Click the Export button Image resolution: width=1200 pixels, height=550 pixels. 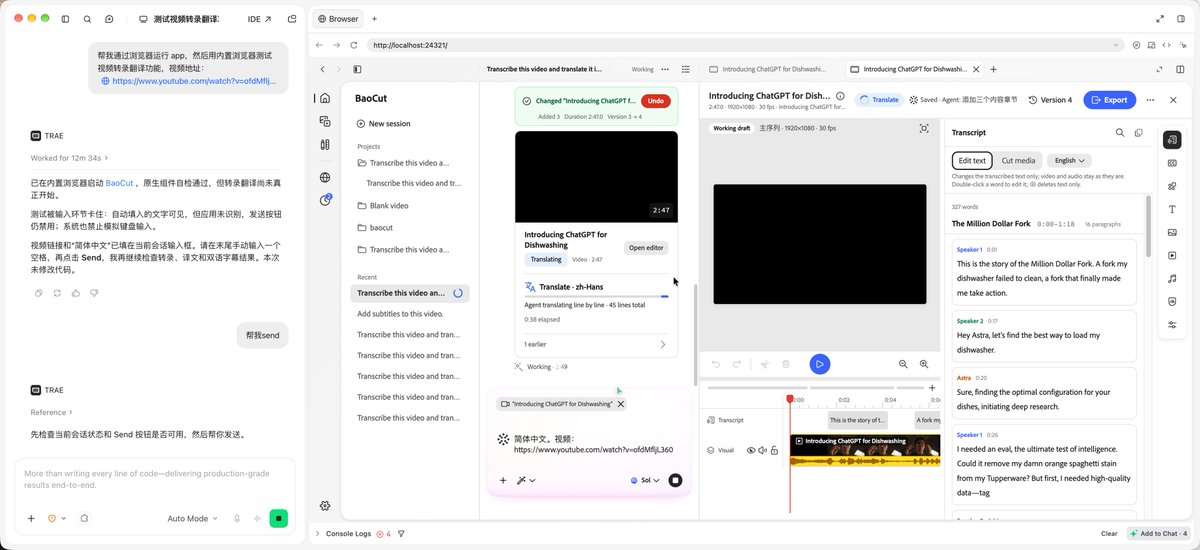pos(1109,100)
